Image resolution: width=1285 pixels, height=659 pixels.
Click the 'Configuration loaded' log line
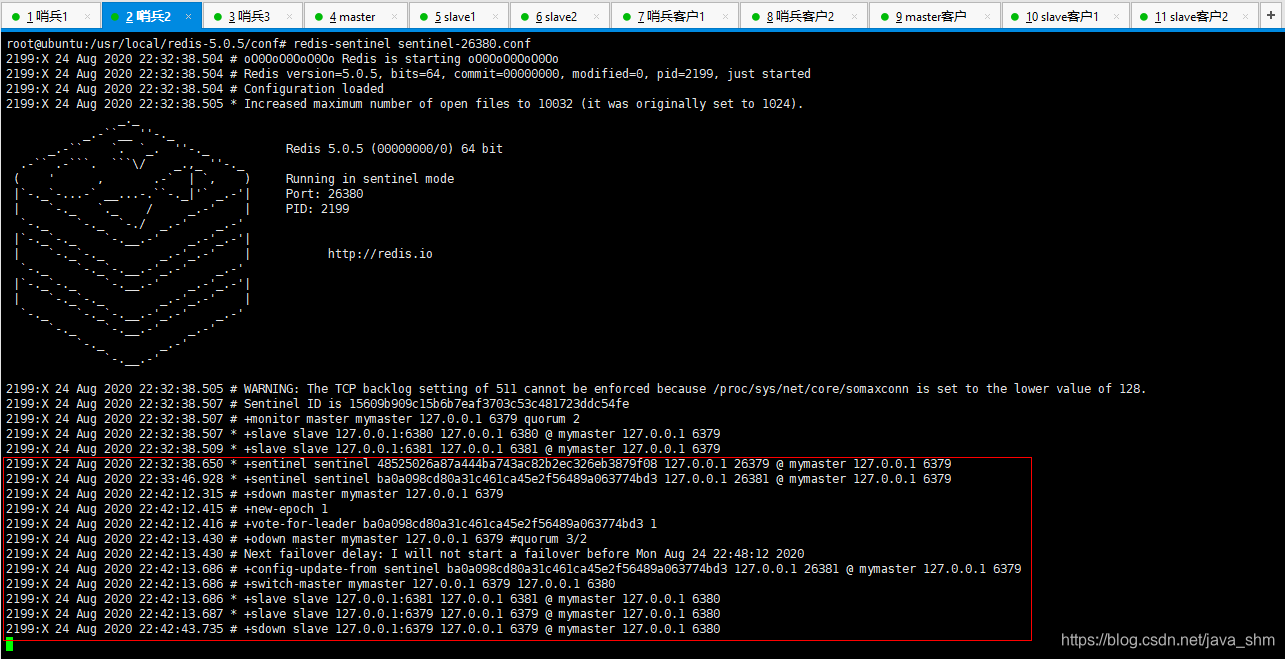coord(194,89)
